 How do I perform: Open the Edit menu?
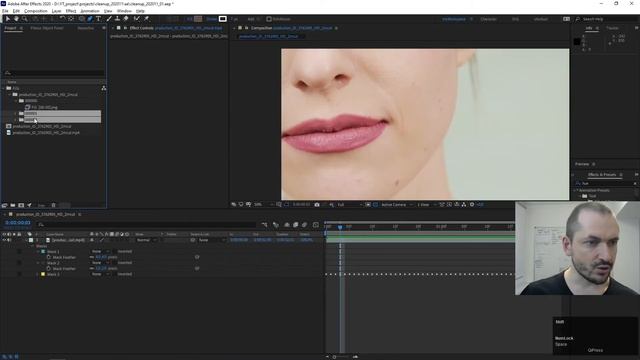click(16, 11)
